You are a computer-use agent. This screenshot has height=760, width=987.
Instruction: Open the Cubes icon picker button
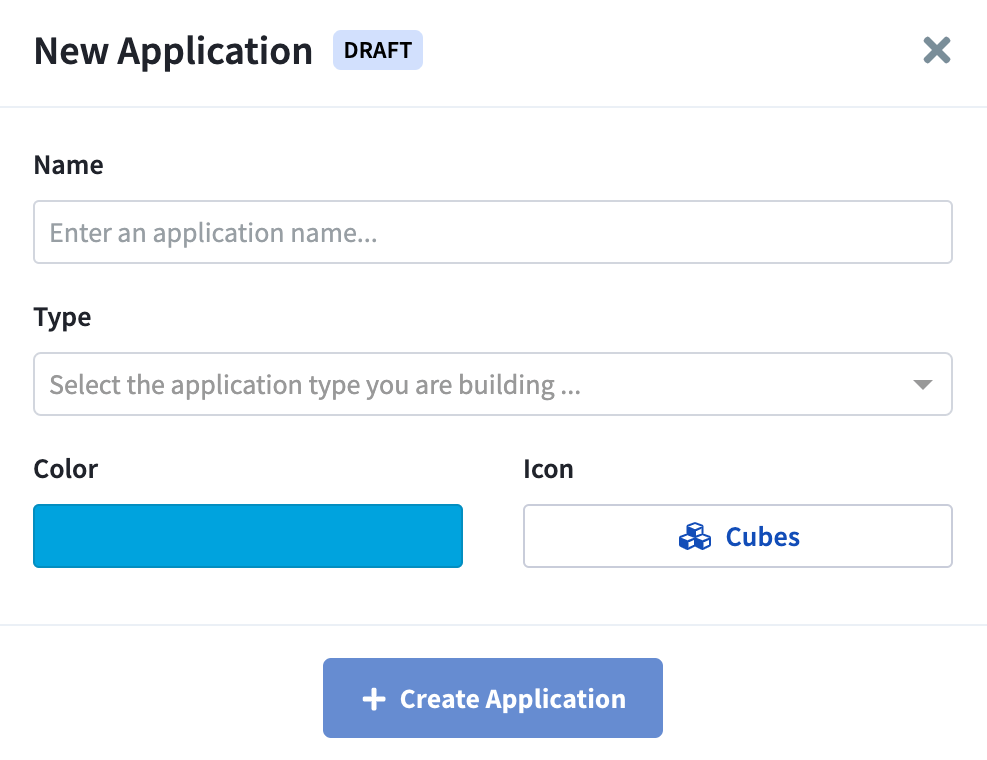click(737, 536)
